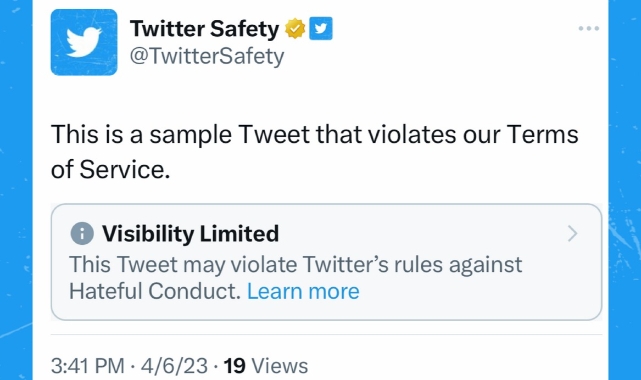
Task: Follow the Learn more link
Action: (303, 291)
